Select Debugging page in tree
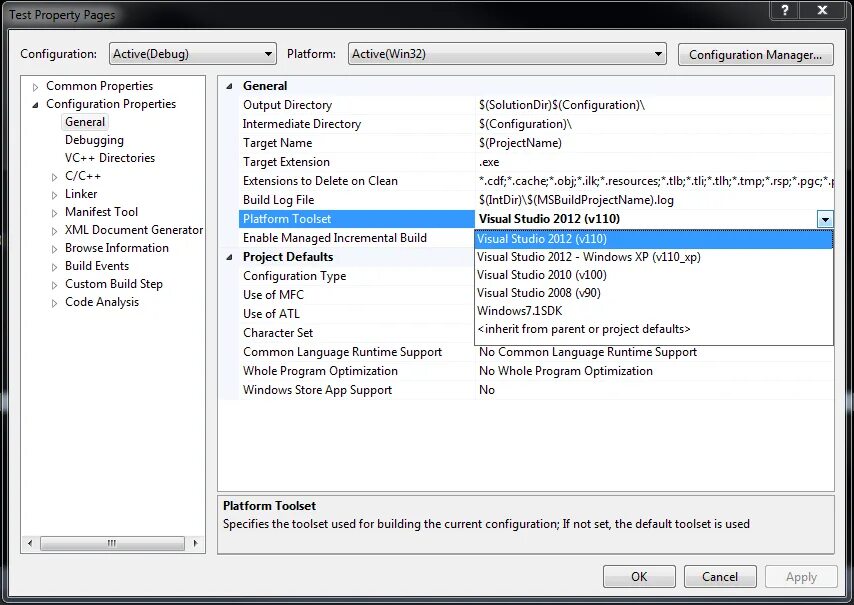854x605 pixels. tap(94, 140)
